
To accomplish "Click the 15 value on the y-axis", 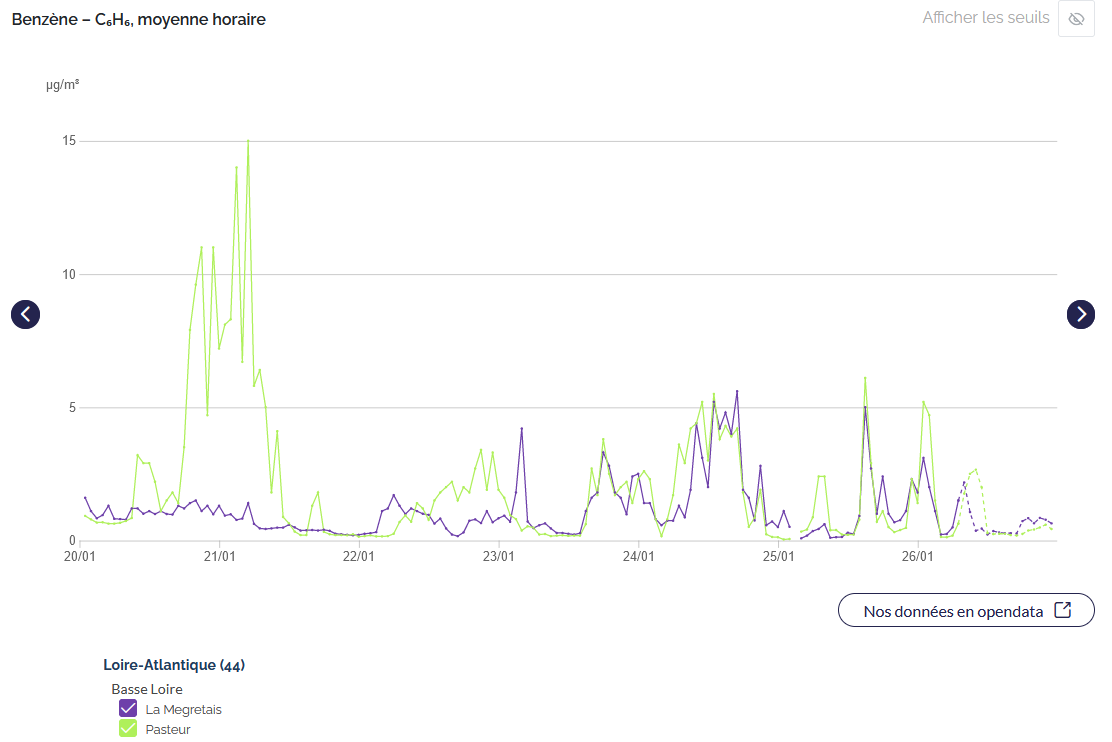I will [69, 140].
